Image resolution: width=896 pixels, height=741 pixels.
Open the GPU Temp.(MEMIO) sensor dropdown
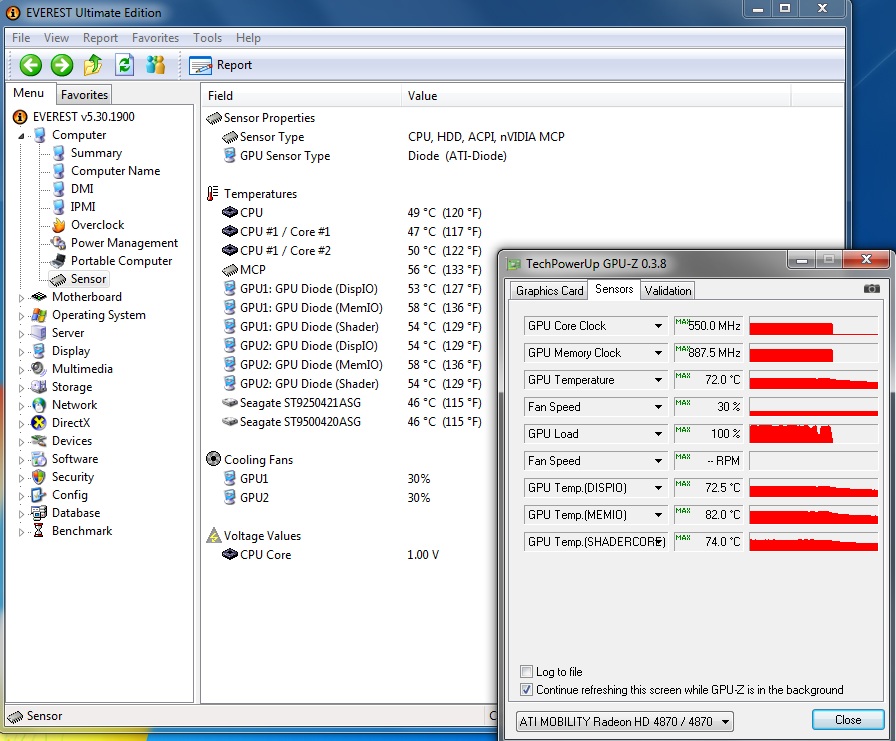pyautogui.click(x=658, y=515)
